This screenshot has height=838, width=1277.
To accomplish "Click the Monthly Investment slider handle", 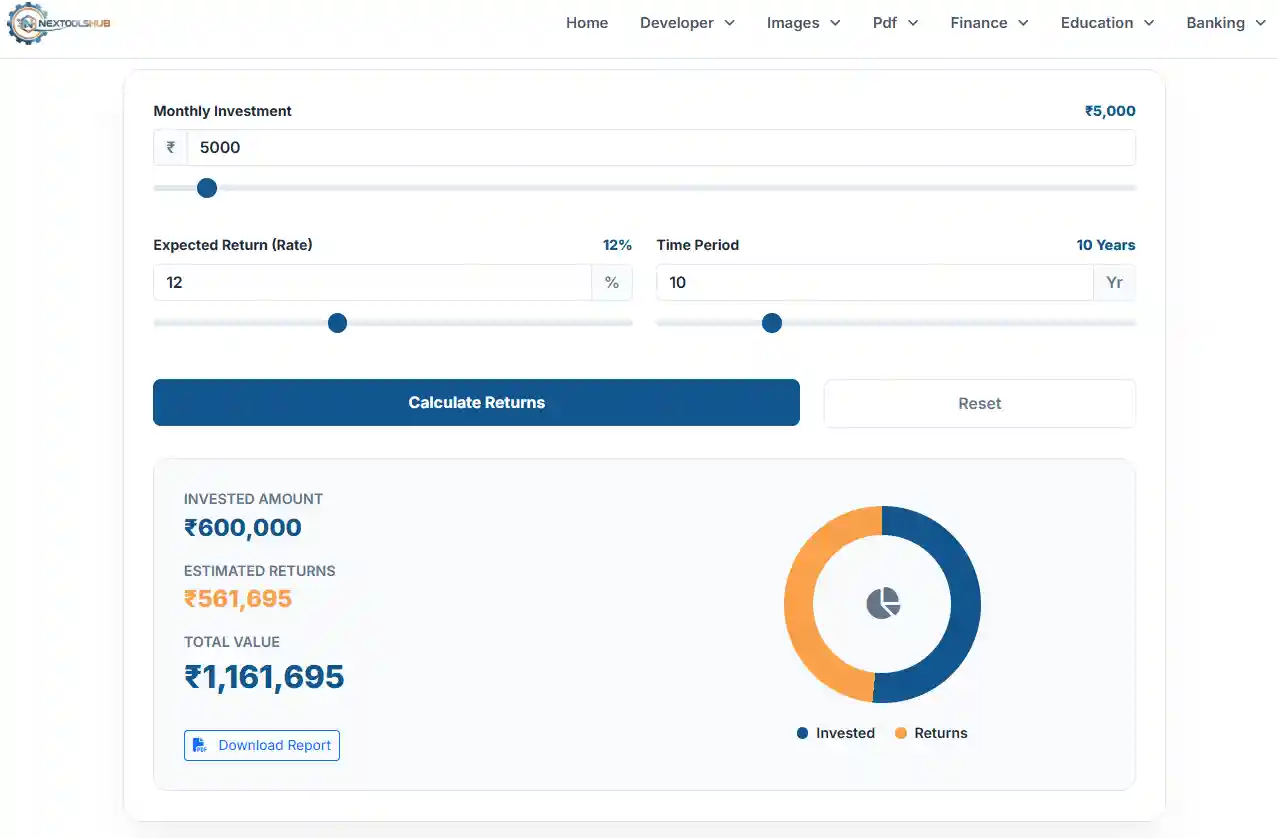I will (207, 188).
